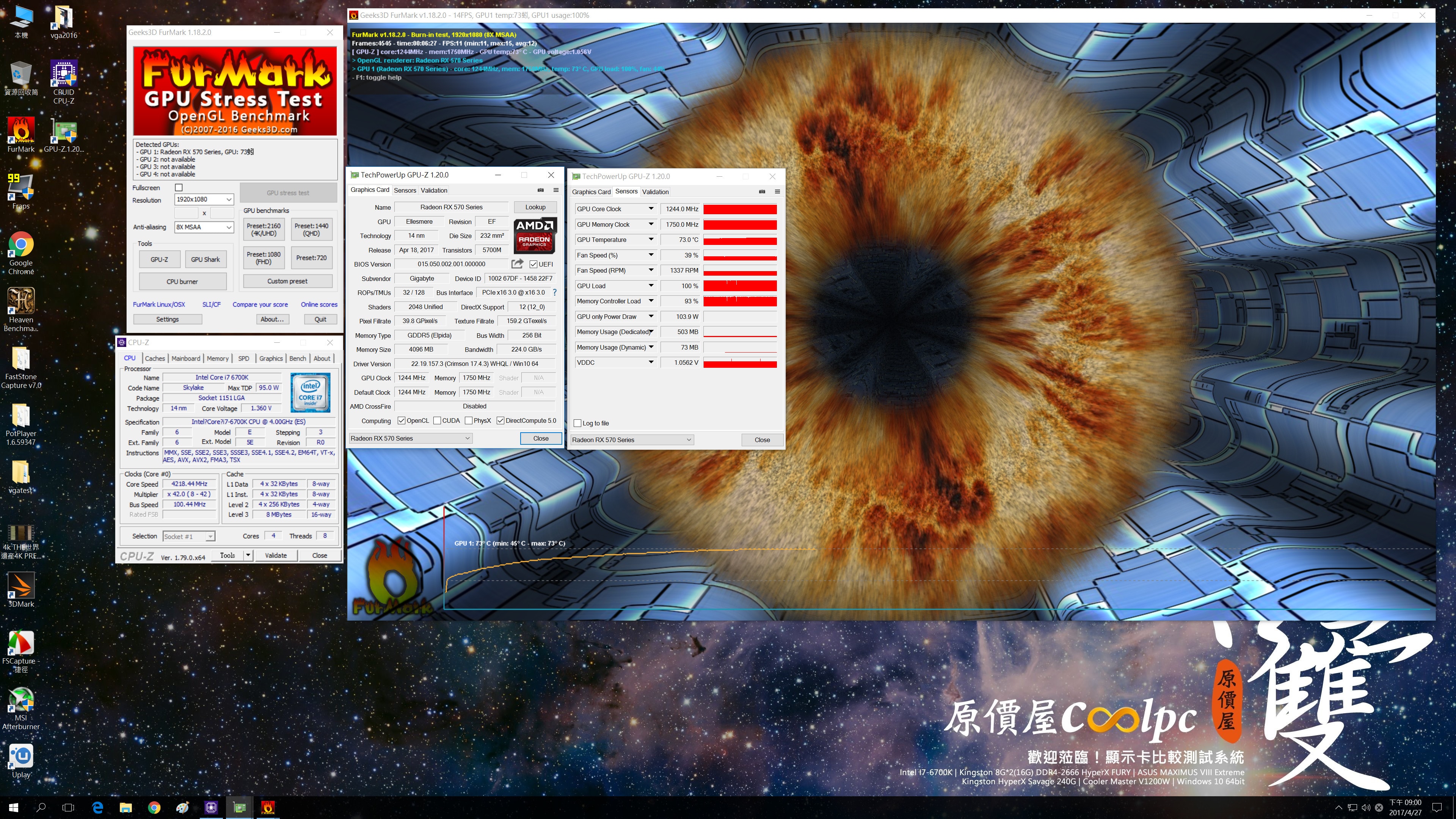1456x819 pixels.
Task: Click the taskbar clock showing 2017/4/27
Action: [x=1405, y=808]
